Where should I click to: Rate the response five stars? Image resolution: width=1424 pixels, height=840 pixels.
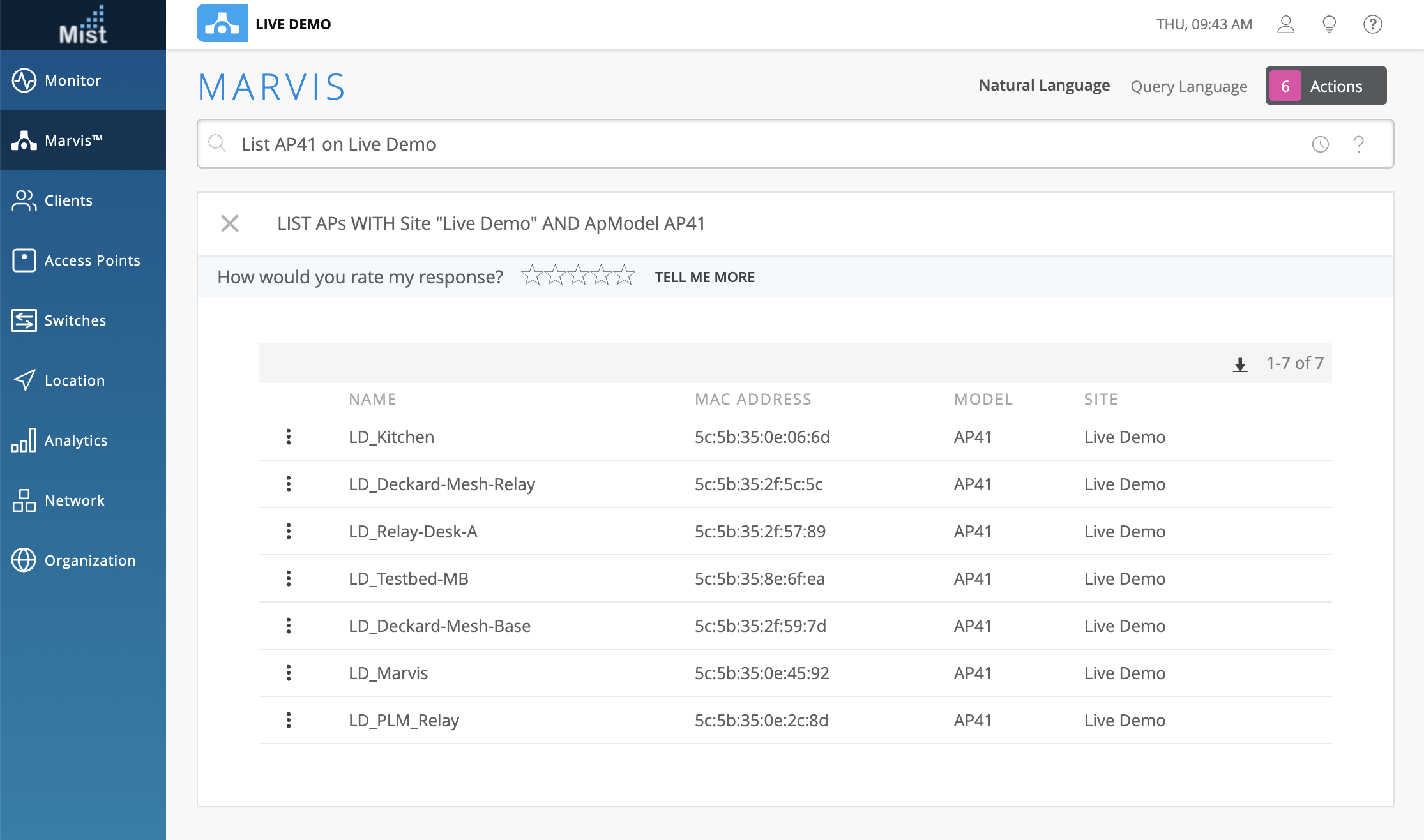point(624,276)
